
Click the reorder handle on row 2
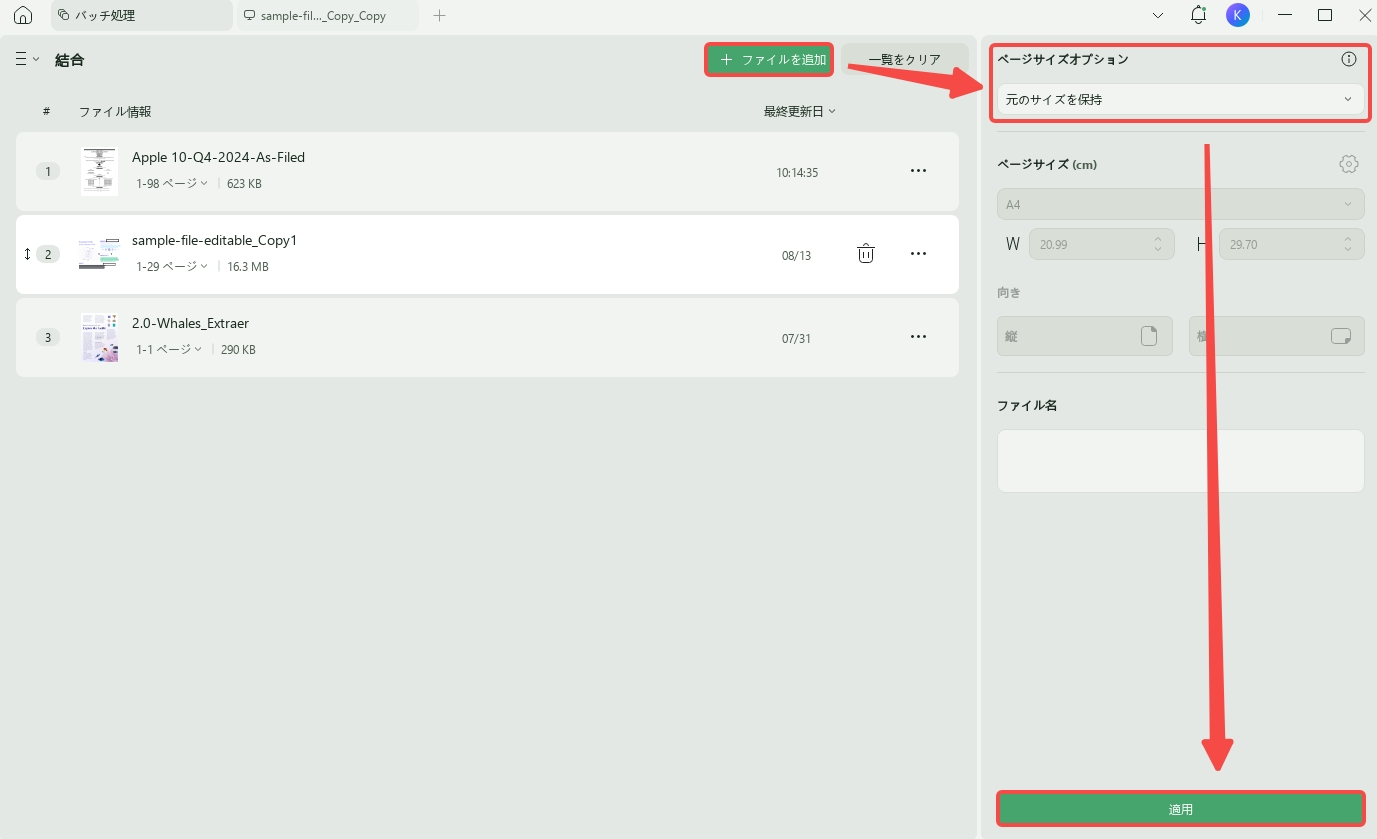click(27, 254)
